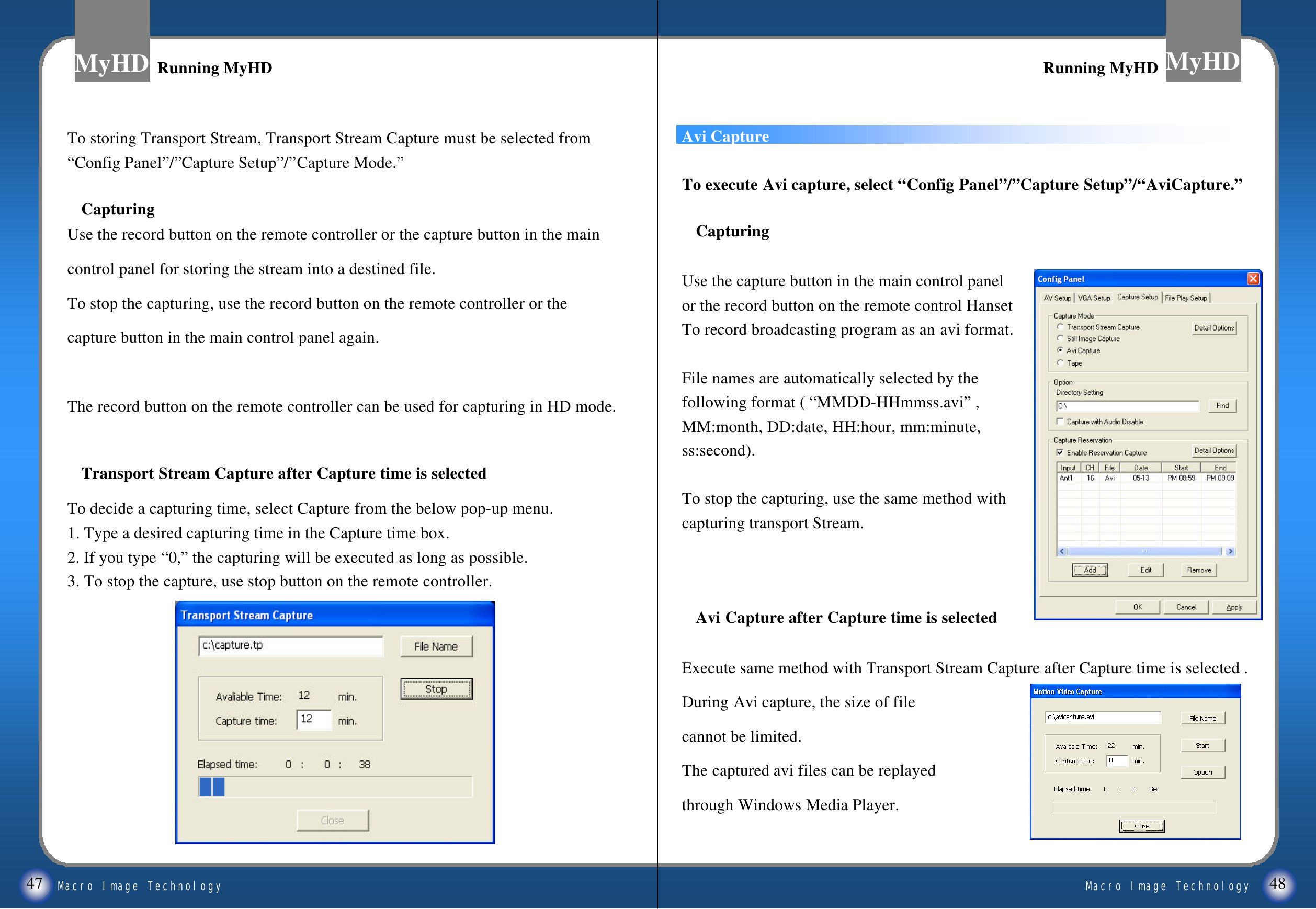
Task: Go to File Play Setup tab
Action: (x=1186, y=298)
